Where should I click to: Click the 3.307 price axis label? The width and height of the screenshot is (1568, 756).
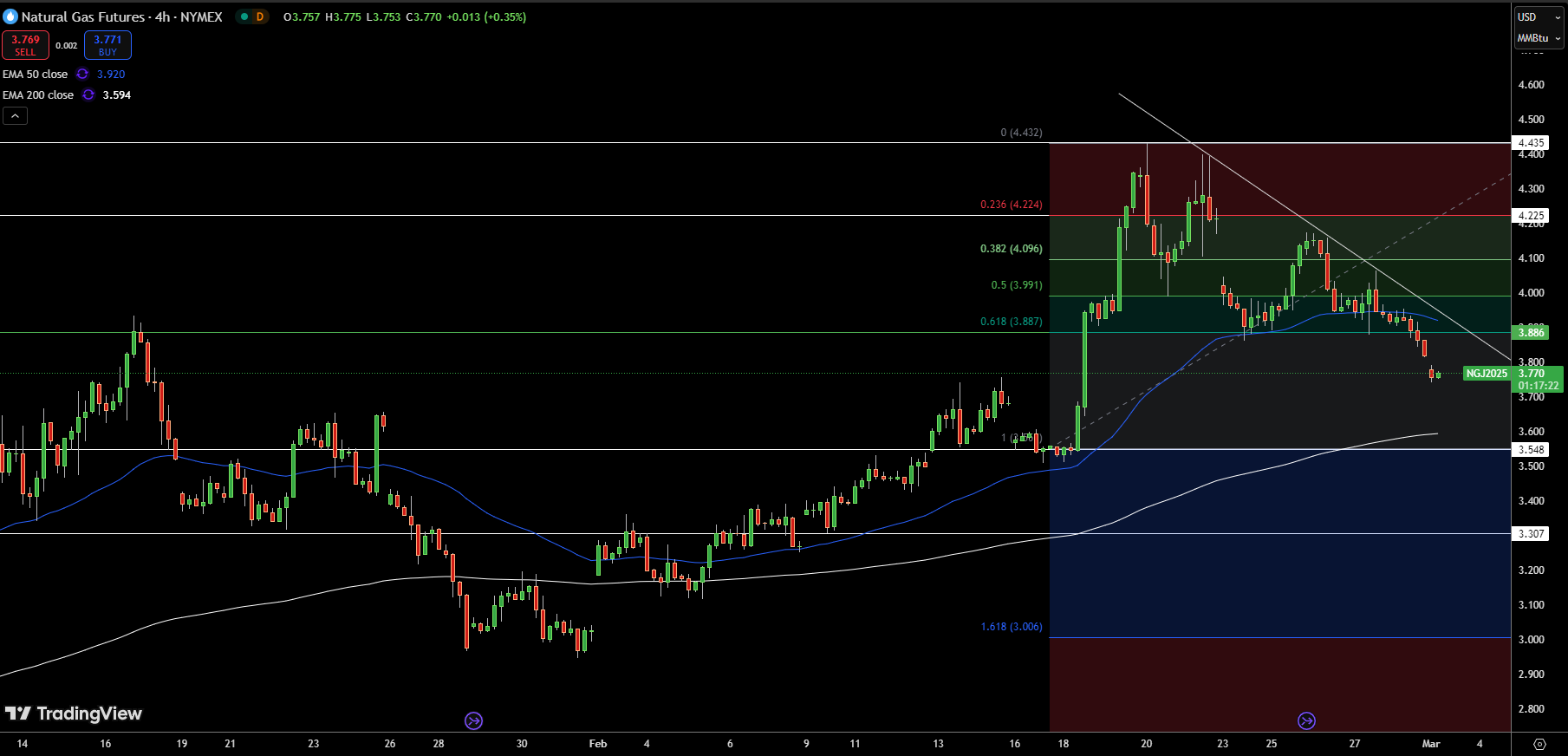coord(1531,534)
